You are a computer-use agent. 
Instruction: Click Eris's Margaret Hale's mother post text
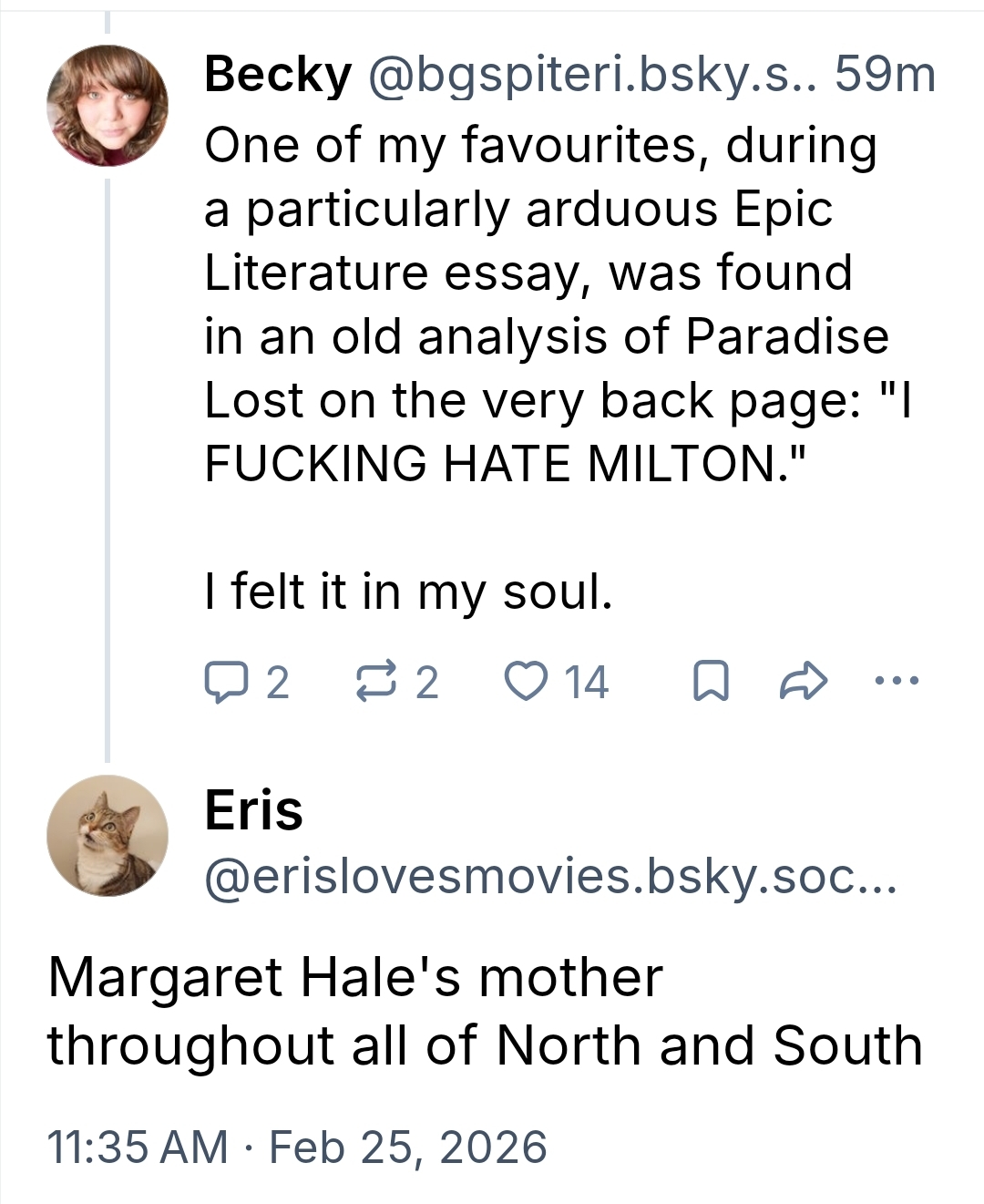click(485, 1011)
